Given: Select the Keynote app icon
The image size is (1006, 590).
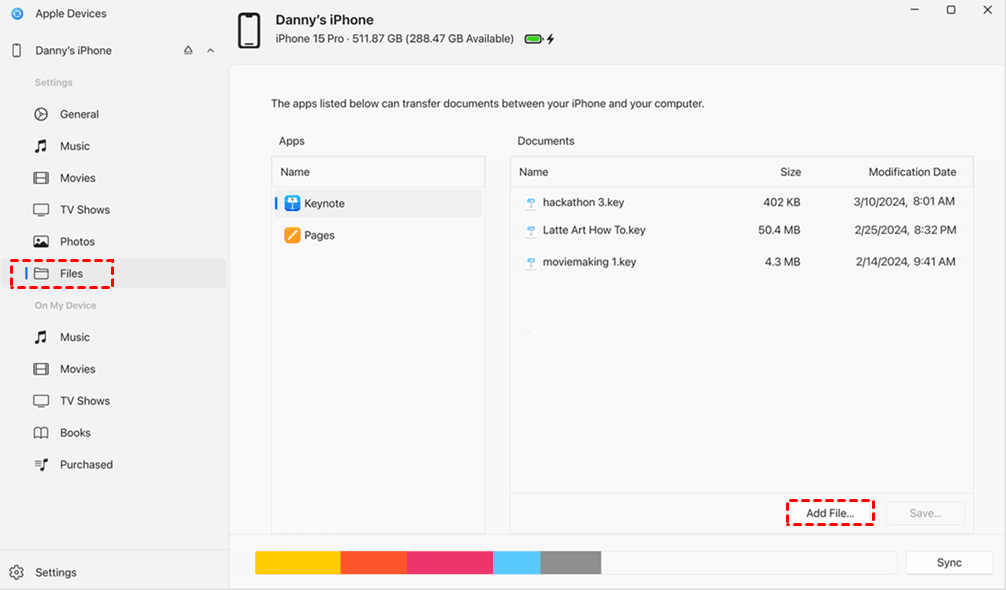Looking at the screenshot, I should (x=292, y=203).
